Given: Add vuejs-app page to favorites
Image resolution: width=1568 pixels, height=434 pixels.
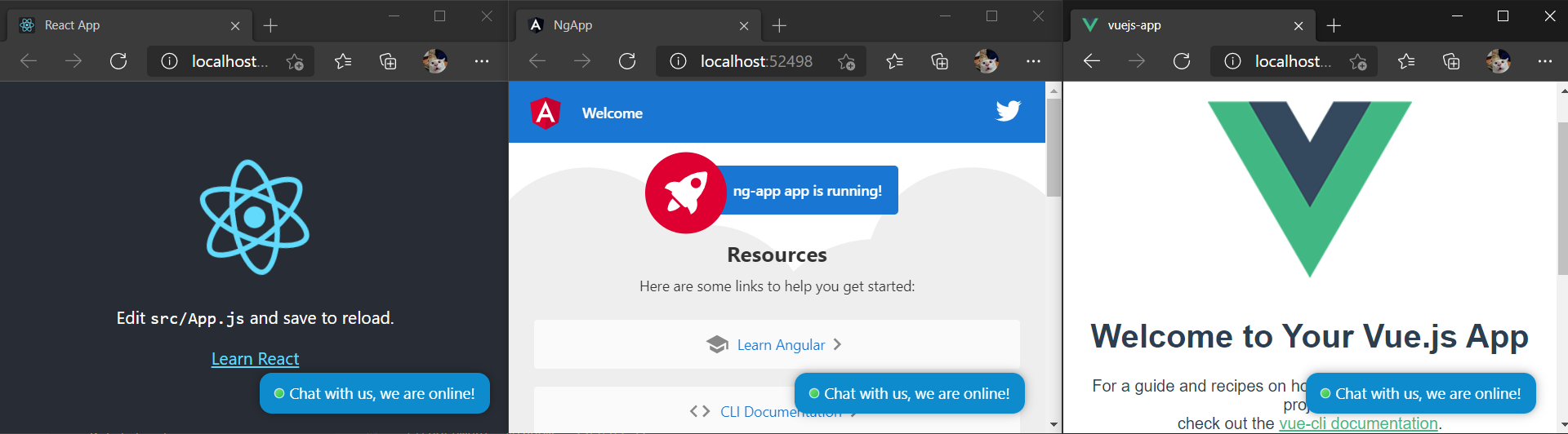Looking at the screenshot, I should pyautogui.click(x=1358, y=62).
